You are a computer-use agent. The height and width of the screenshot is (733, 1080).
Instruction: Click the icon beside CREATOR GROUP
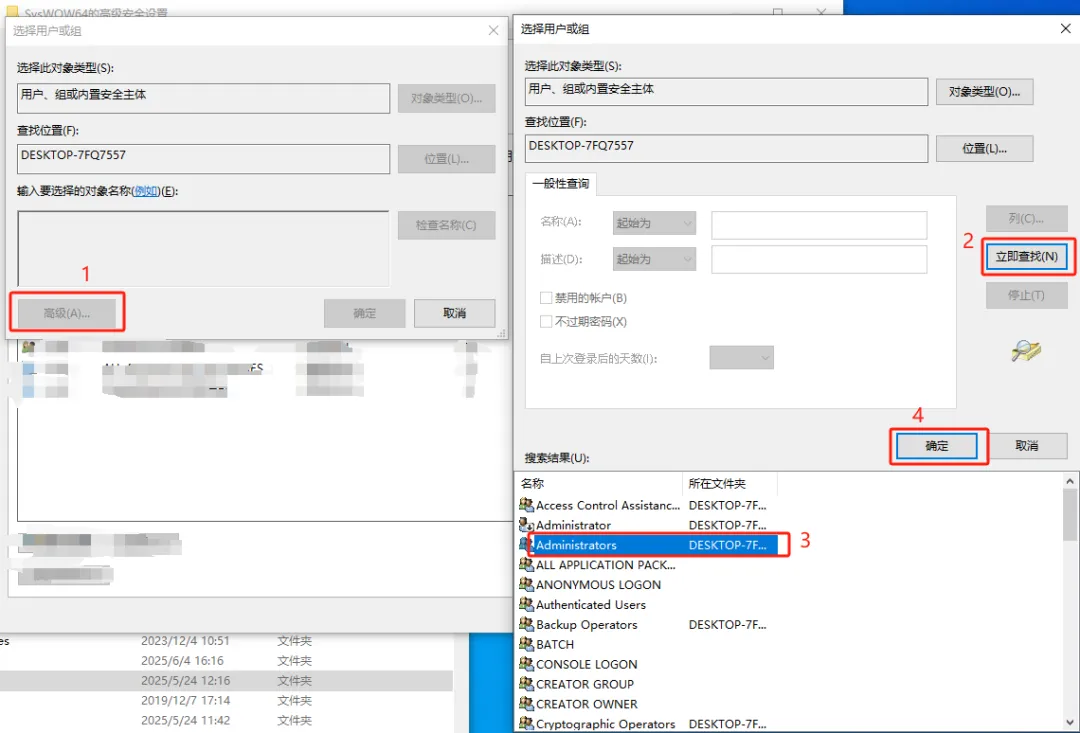526,684
